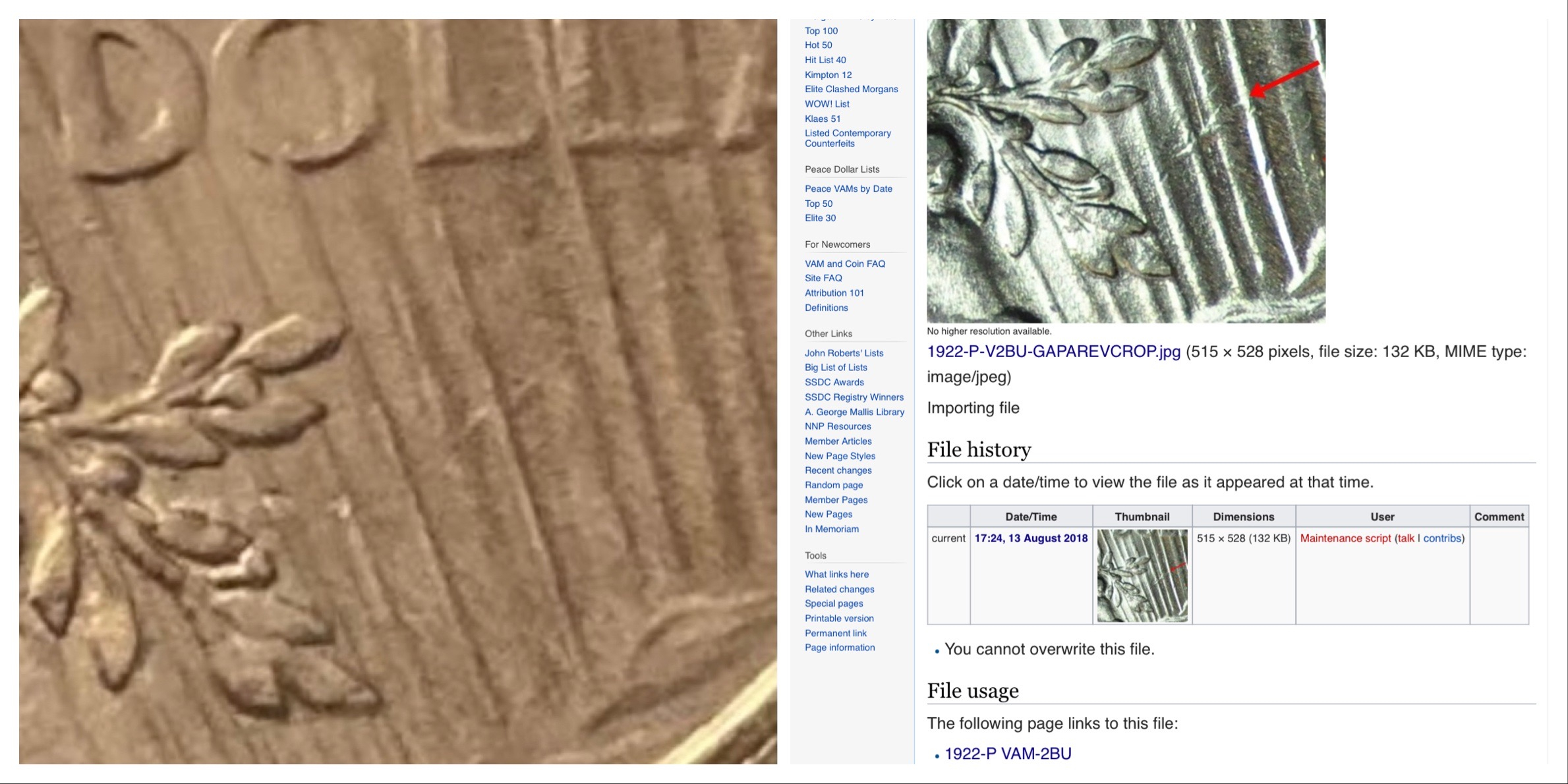1568x784 pixels.
Task: Open the Site FAQ link
Action: (x=823, y=279)
